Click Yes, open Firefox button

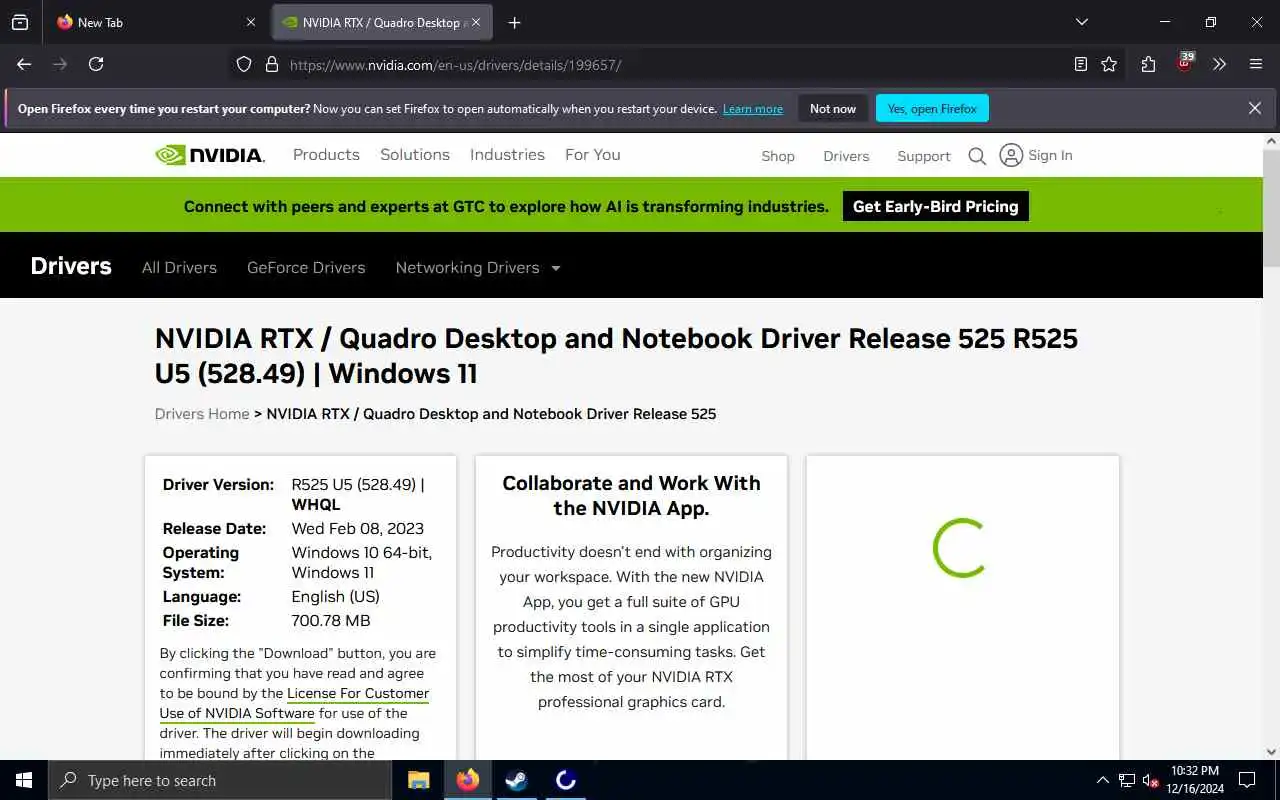tap(932, 109)
